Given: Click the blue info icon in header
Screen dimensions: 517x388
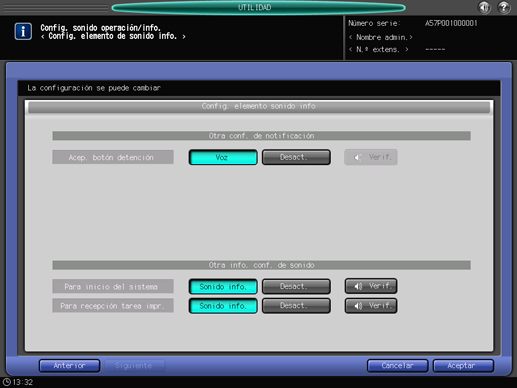Looking at the screenshot, I should click(x=23, y=31).
